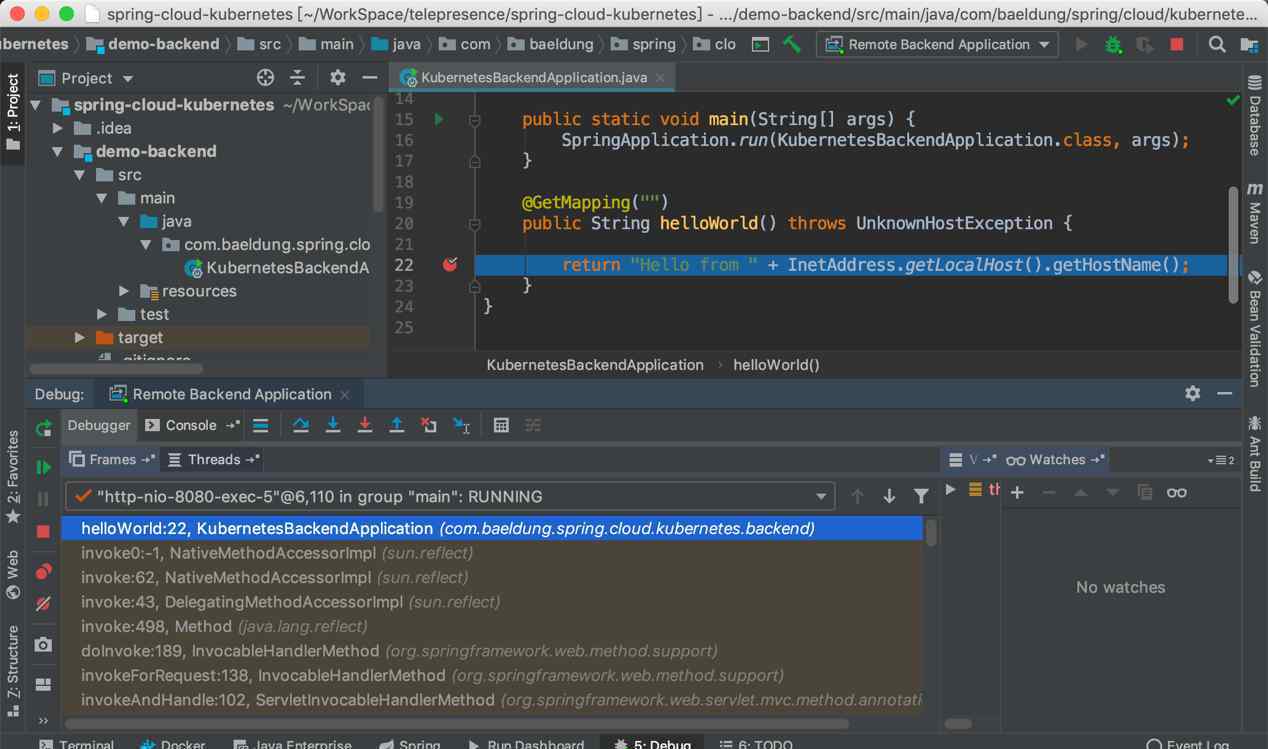
Task: Expand the .idea folder arrow
Action: (x=57, y=128)
